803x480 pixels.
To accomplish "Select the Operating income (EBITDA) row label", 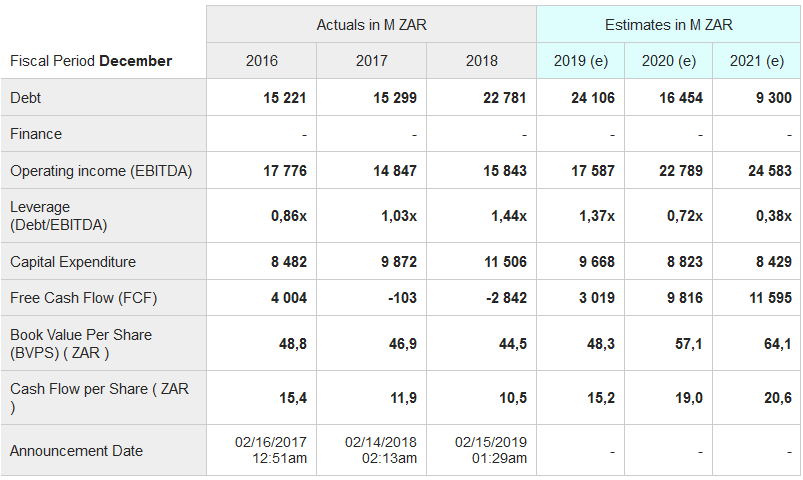I will click(101, 171).
